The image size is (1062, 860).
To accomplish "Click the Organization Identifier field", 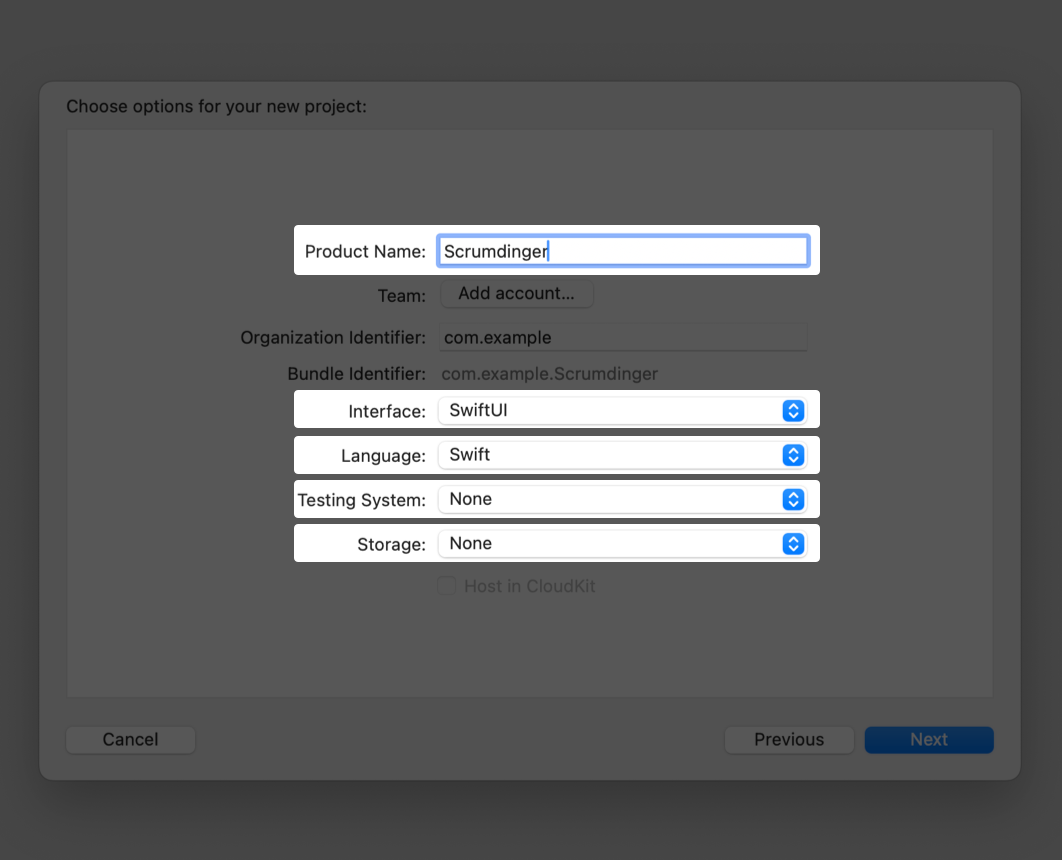I will click(620, 337).
